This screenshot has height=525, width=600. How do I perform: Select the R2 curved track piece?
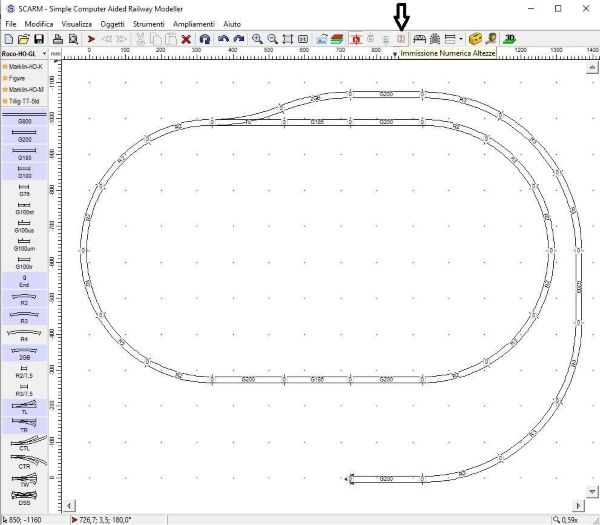pyautogui.click(x=24, y=298)
